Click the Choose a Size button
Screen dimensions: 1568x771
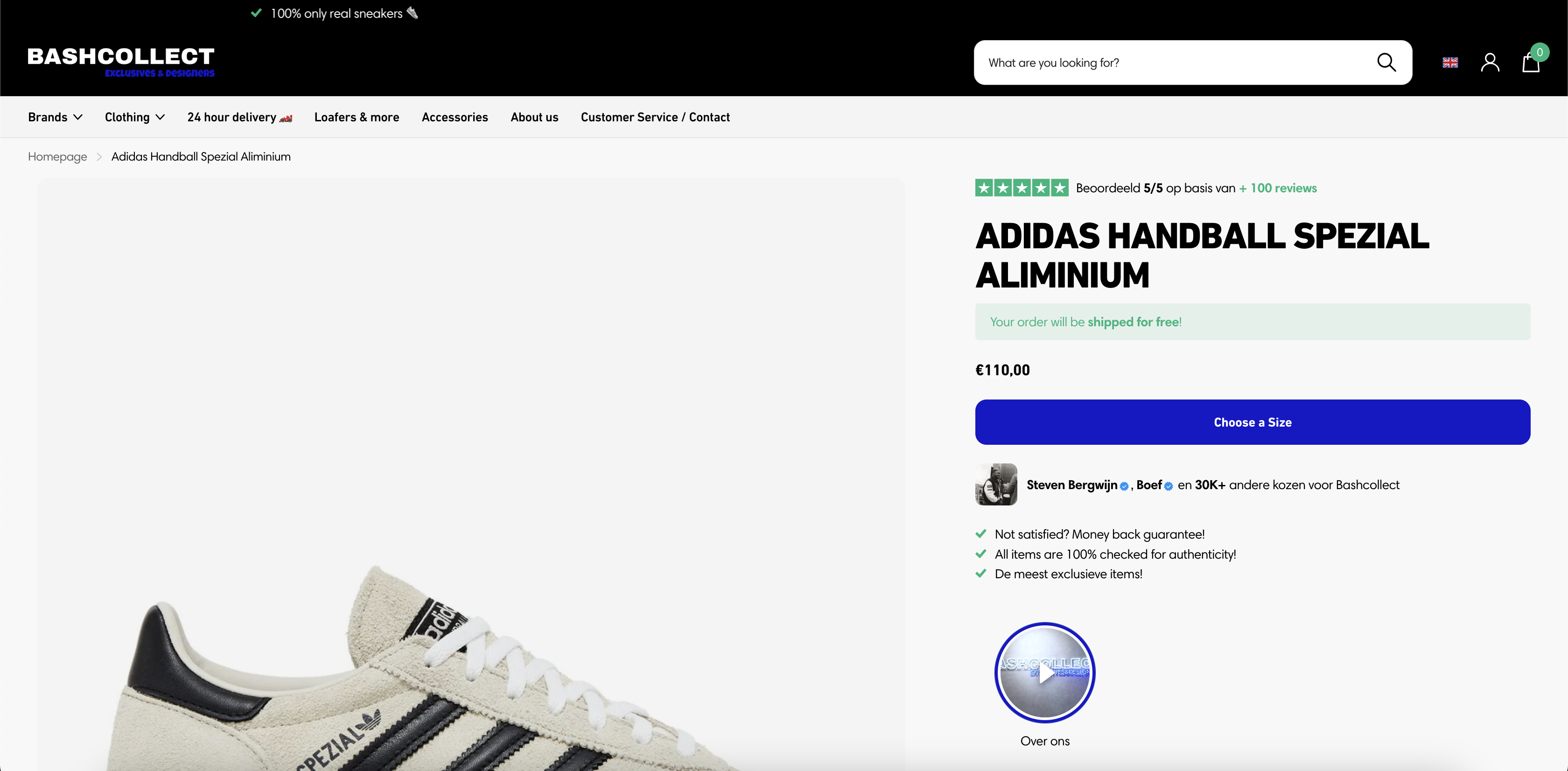pos(1252,422)
